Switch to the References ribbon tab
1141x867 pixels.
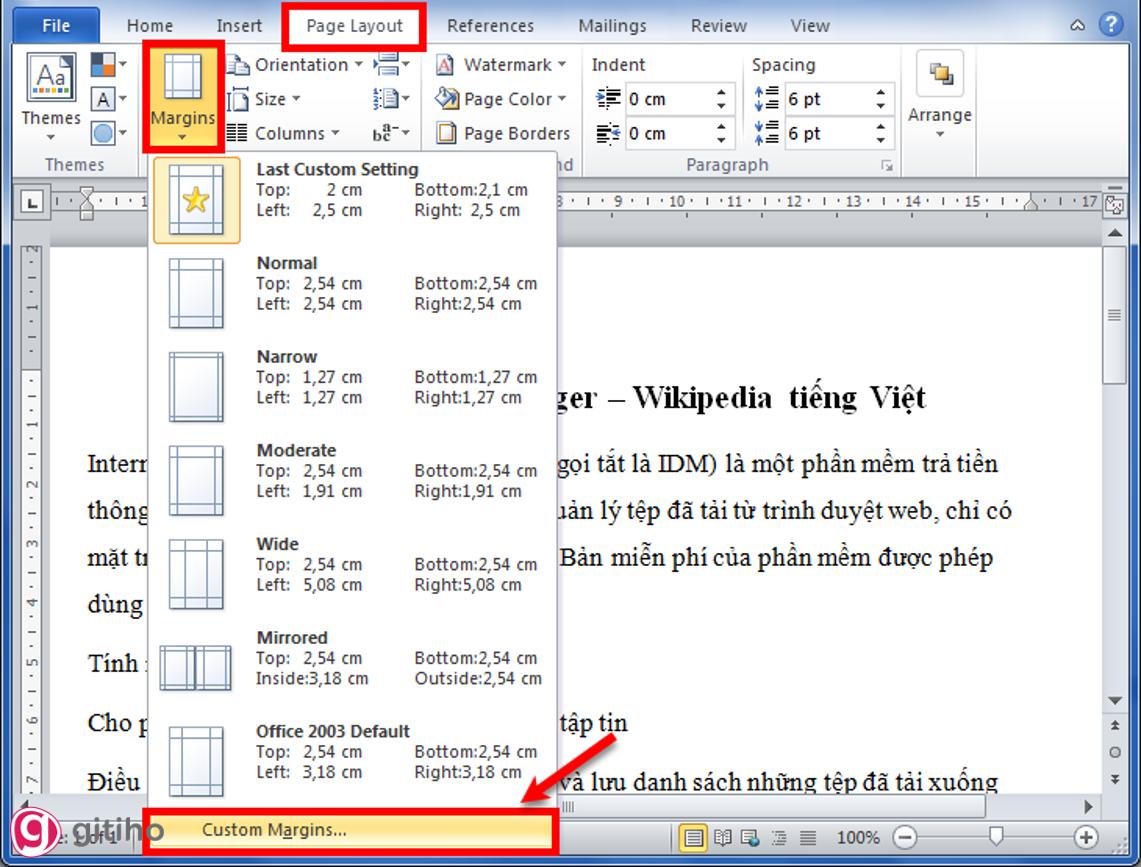(489, 25)
